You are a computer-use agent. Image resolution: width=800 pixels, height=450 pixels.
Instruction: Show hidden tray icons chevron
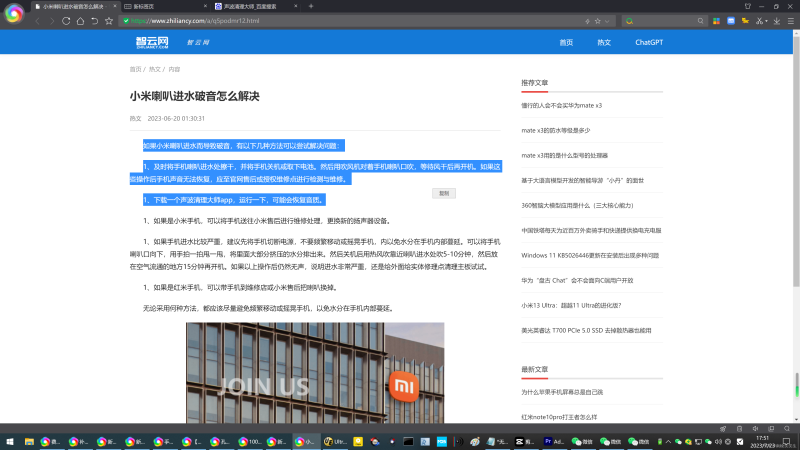click(x=668, y=442)
